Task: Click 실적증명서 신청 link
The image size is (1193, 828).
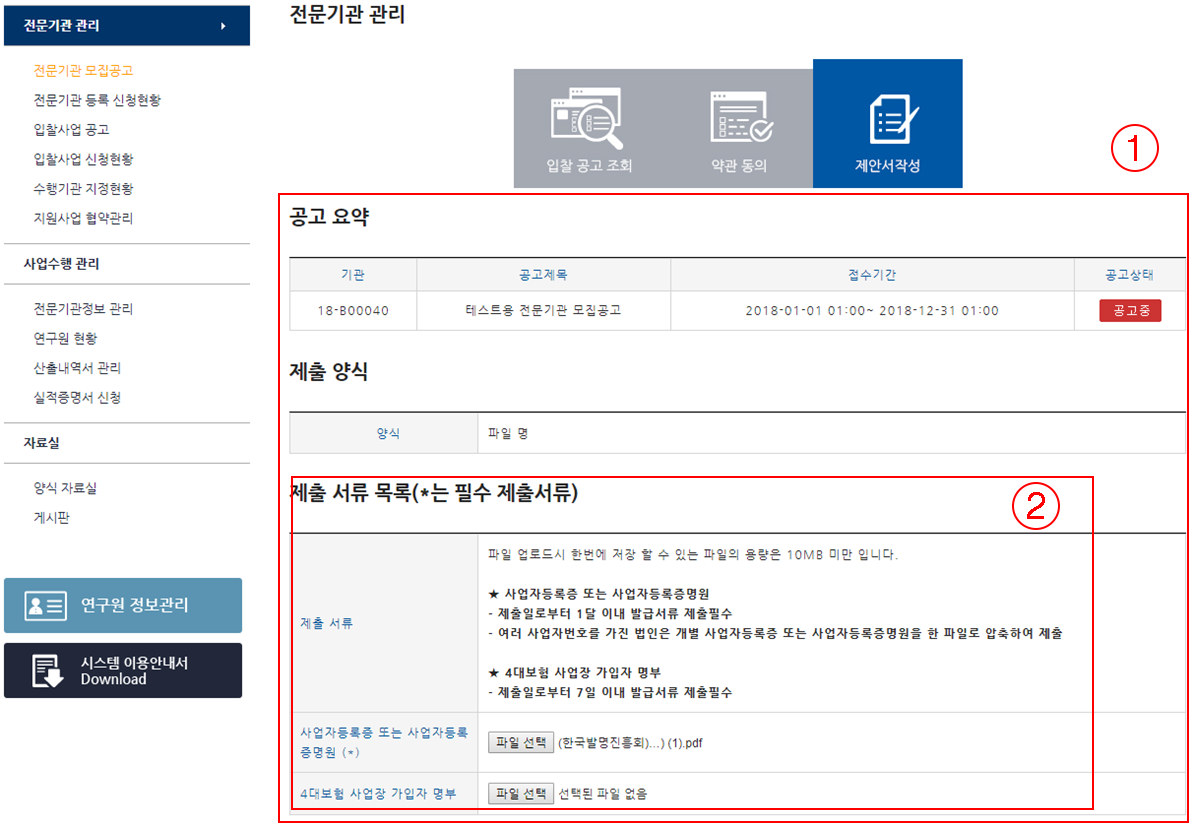Action: (77, 398)
